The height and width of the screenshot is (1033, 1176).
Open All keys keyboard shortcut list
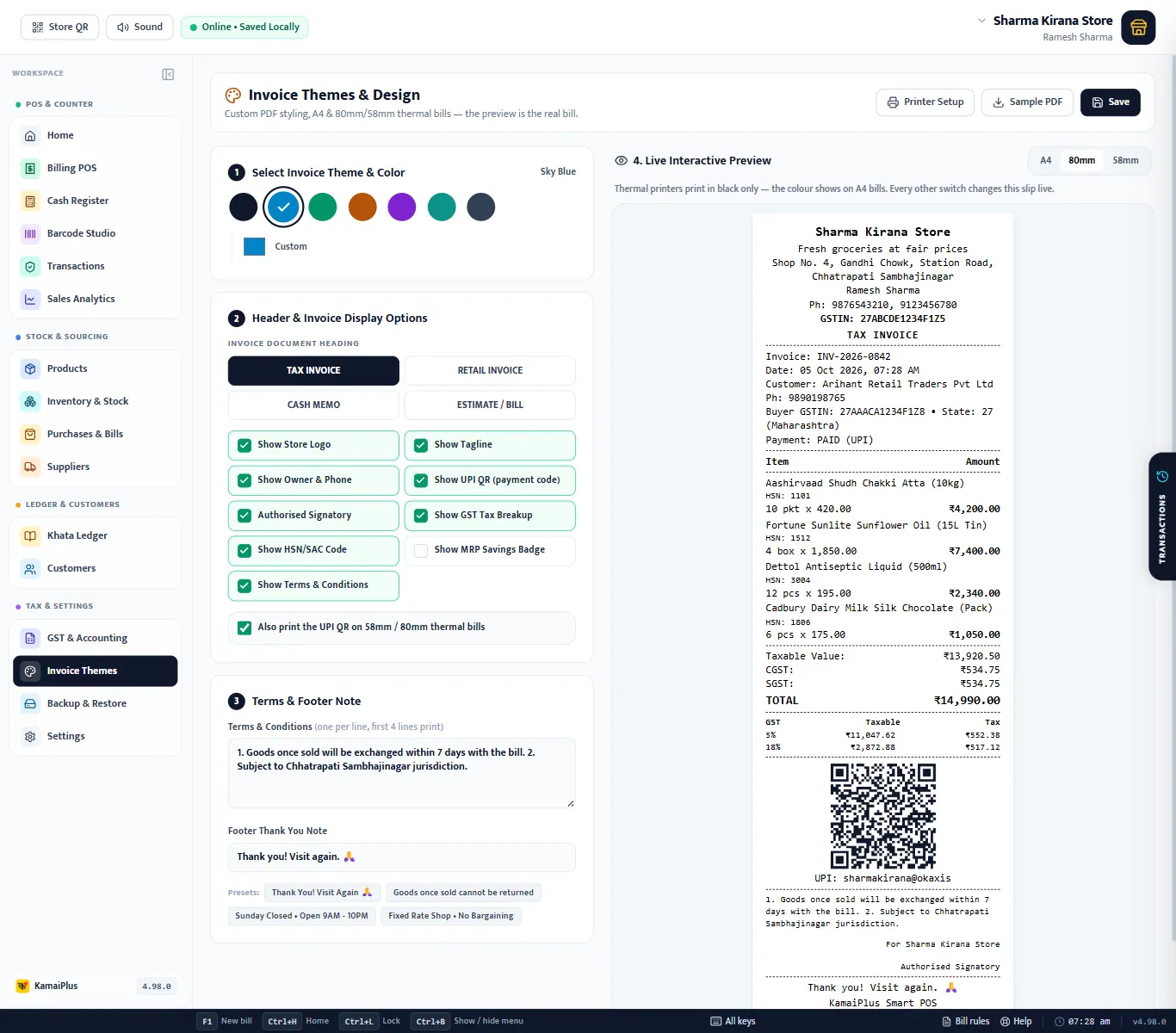click(x=733, y=1021)
